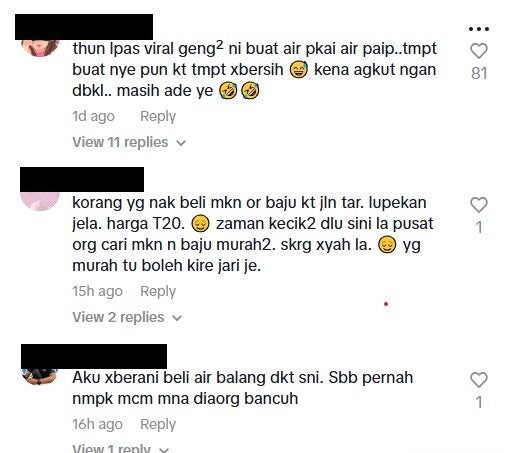
Task: Expand View 1 reply
Action: click(121, 448)
